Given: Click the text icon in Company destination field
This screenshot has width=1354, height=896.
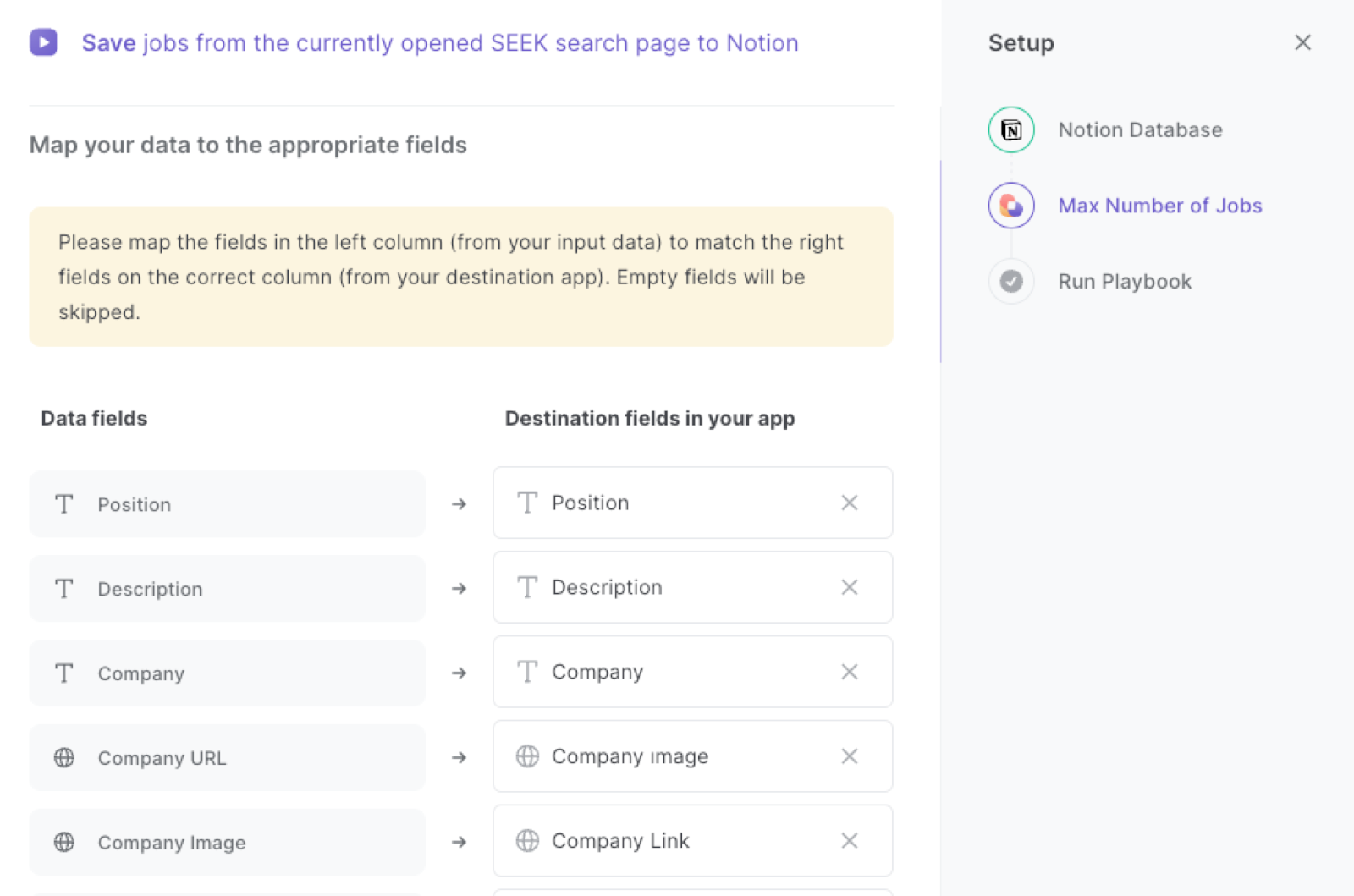Looking at the screenshot, I should click(x=527, y=672).
